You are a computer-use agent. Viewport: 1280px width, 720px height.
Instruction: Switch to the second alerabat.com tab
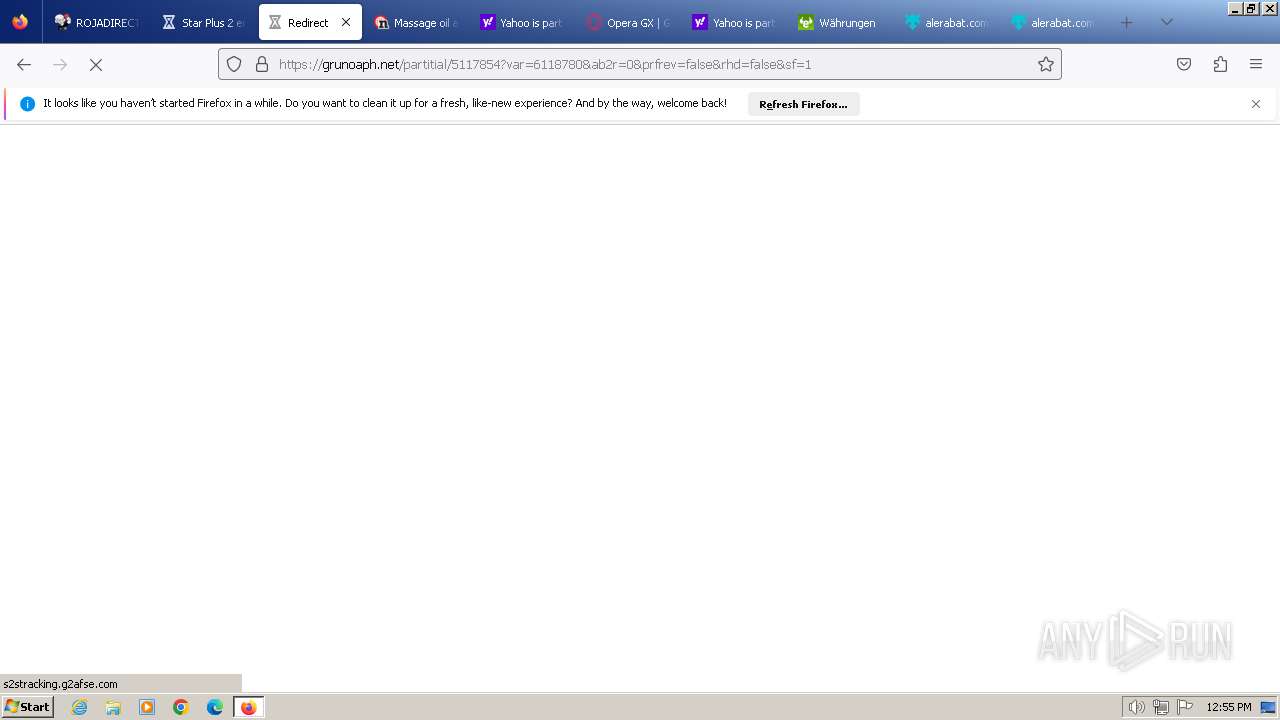1052,22
